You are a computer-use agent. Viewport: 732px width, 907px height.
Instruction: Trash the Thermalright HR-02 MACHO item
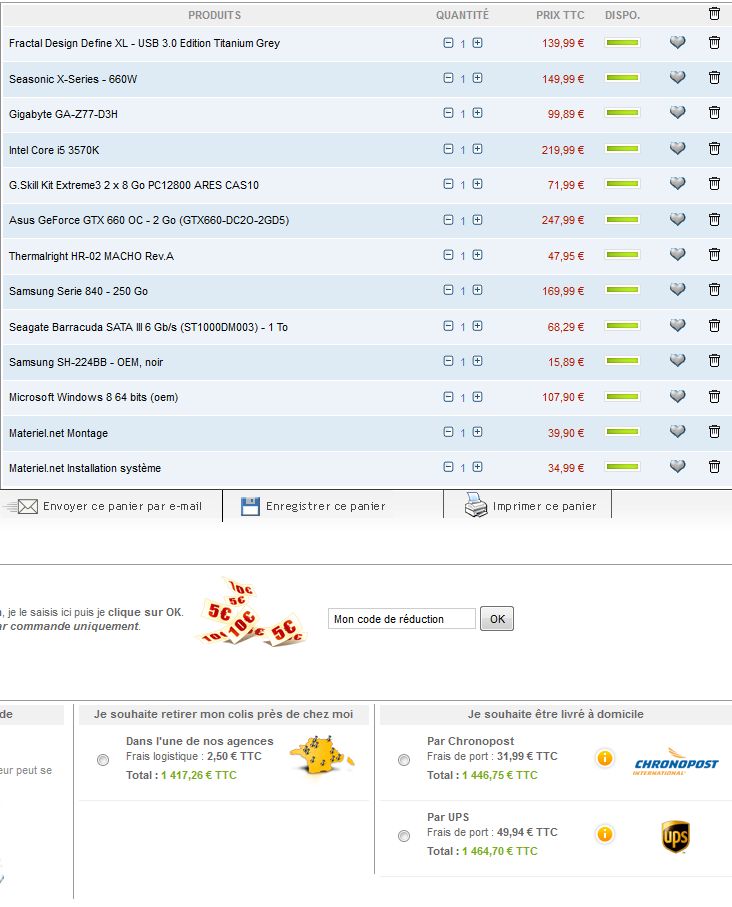(x=715, y=255)
